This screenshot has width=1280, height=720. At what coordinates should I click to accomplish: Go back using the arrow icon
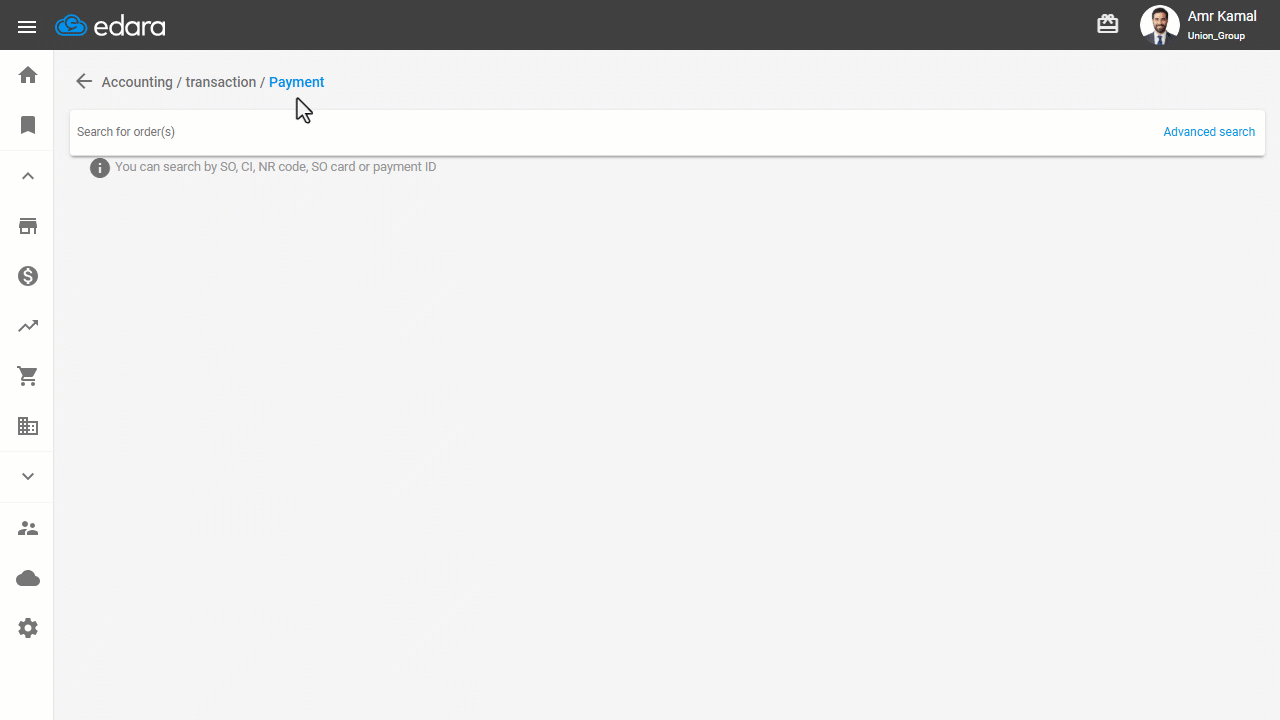(84, 82)
